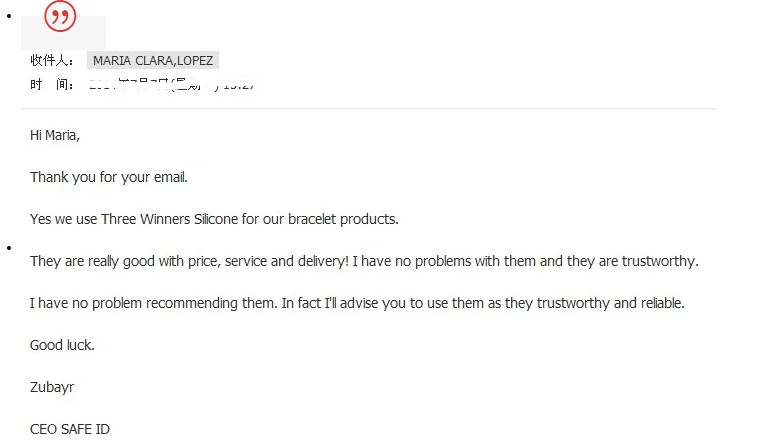This screenshot has height=445, width=778.
Task: Select the MARIA CLARA,LOPEZ recipient chip
Action: pyautogui.click(x=152, y=61)
